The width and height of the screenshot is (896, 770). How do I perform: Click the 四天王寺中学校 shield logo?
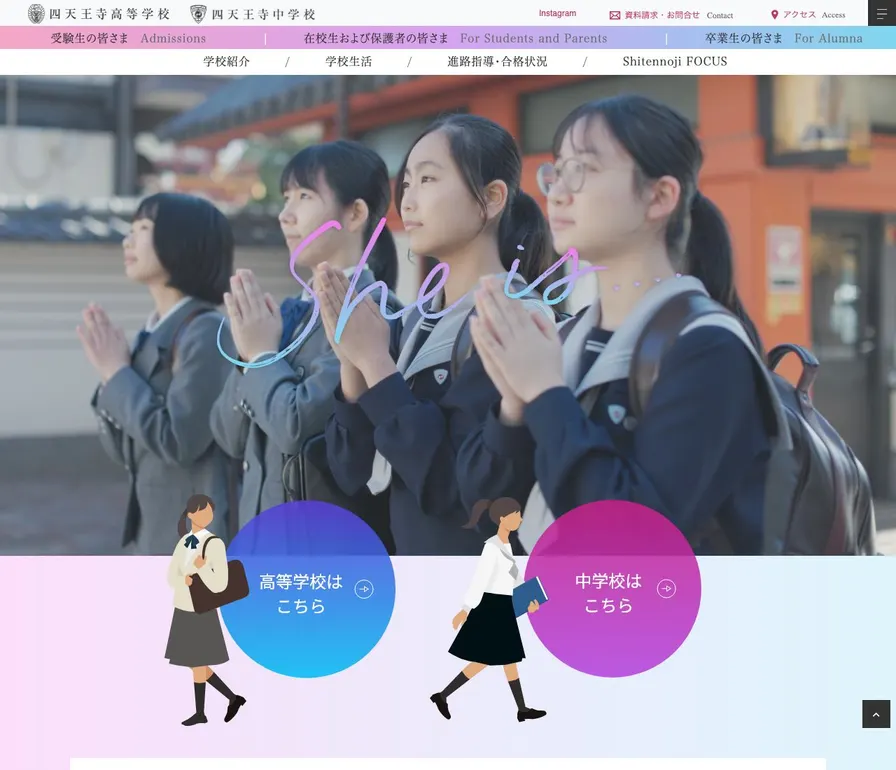click(x=198, y=14)
